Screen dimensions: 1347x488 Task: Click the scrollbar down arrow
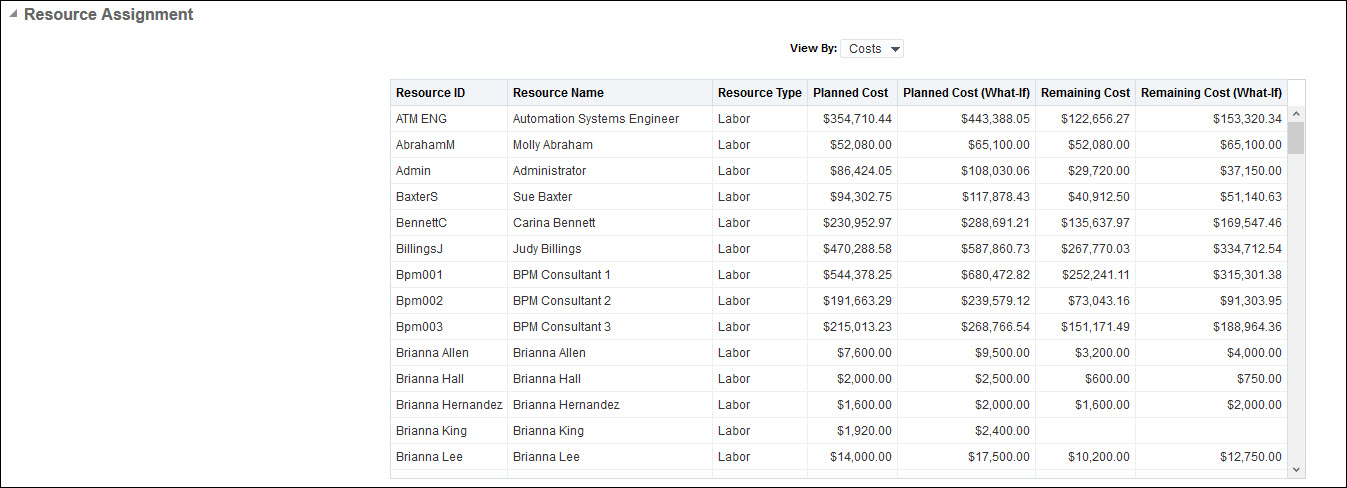(1295, 468)
